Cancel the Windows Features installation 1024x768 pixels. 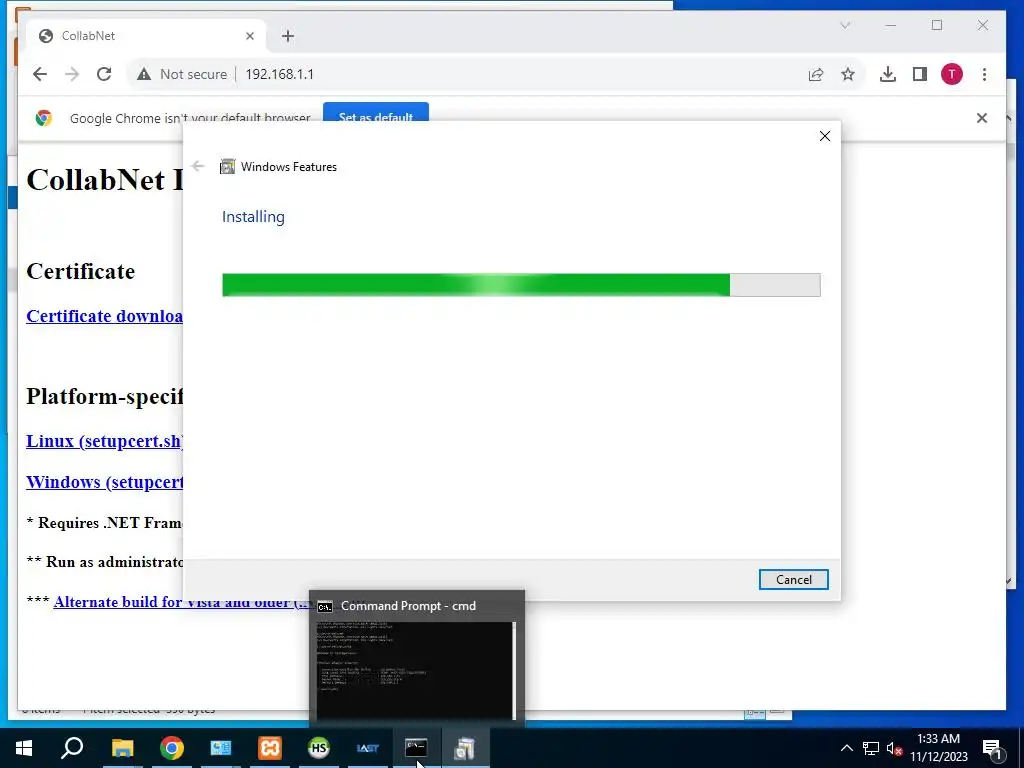pos(793,579)
